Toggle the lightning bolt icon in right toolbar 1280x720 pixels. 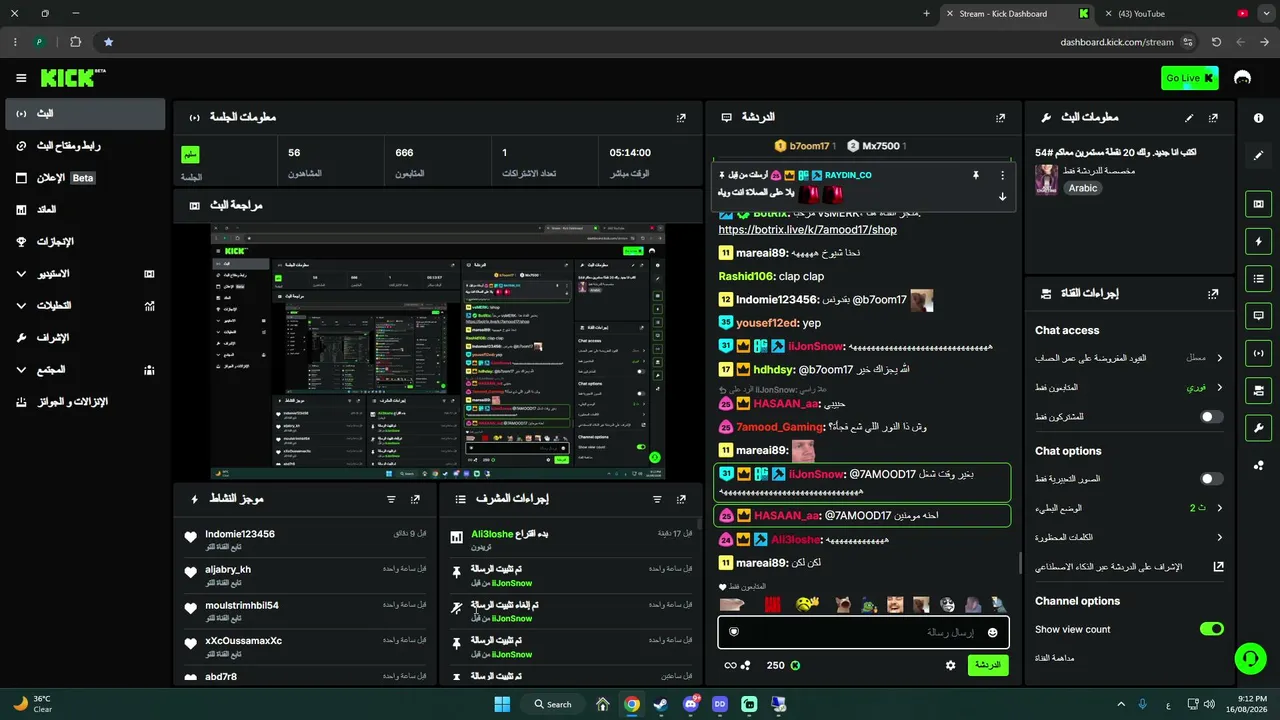[1258, 241]
